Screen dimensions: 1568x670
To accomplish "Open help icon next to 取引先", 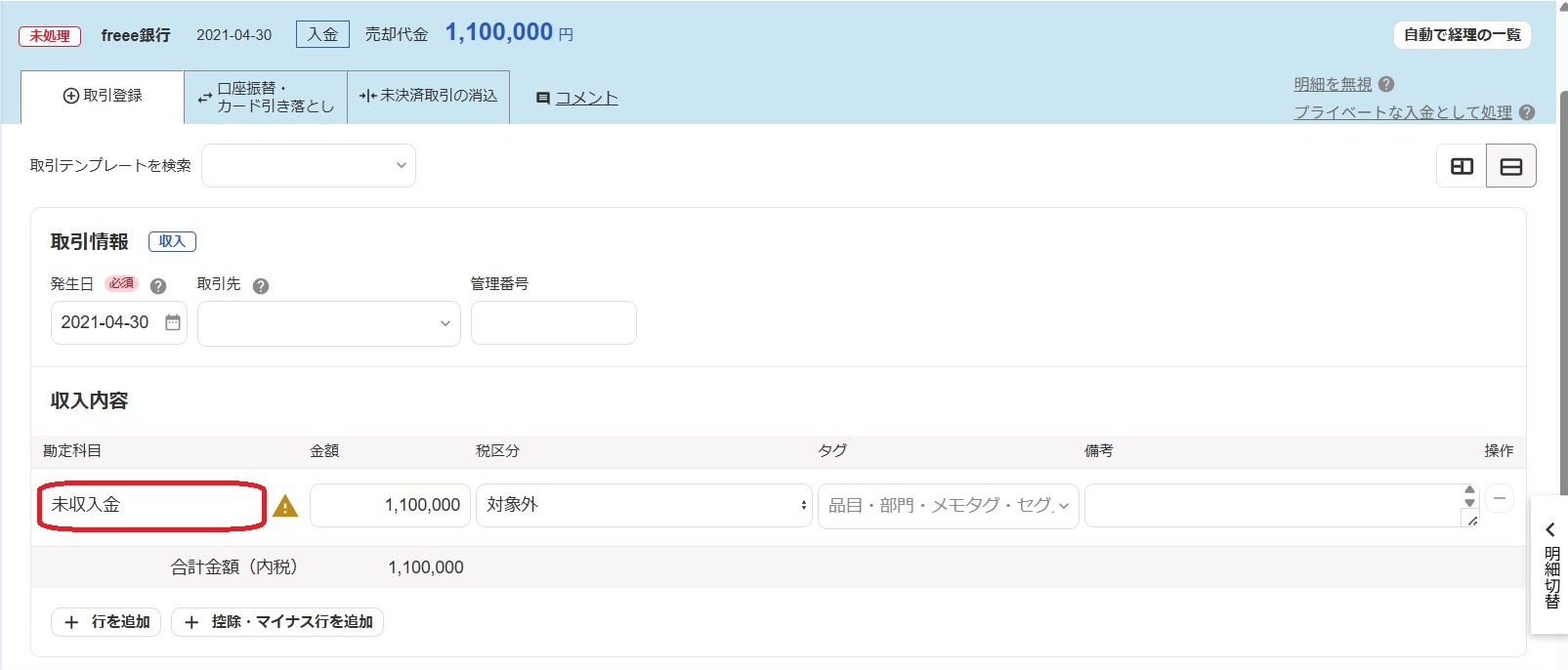I will [260, 286].
